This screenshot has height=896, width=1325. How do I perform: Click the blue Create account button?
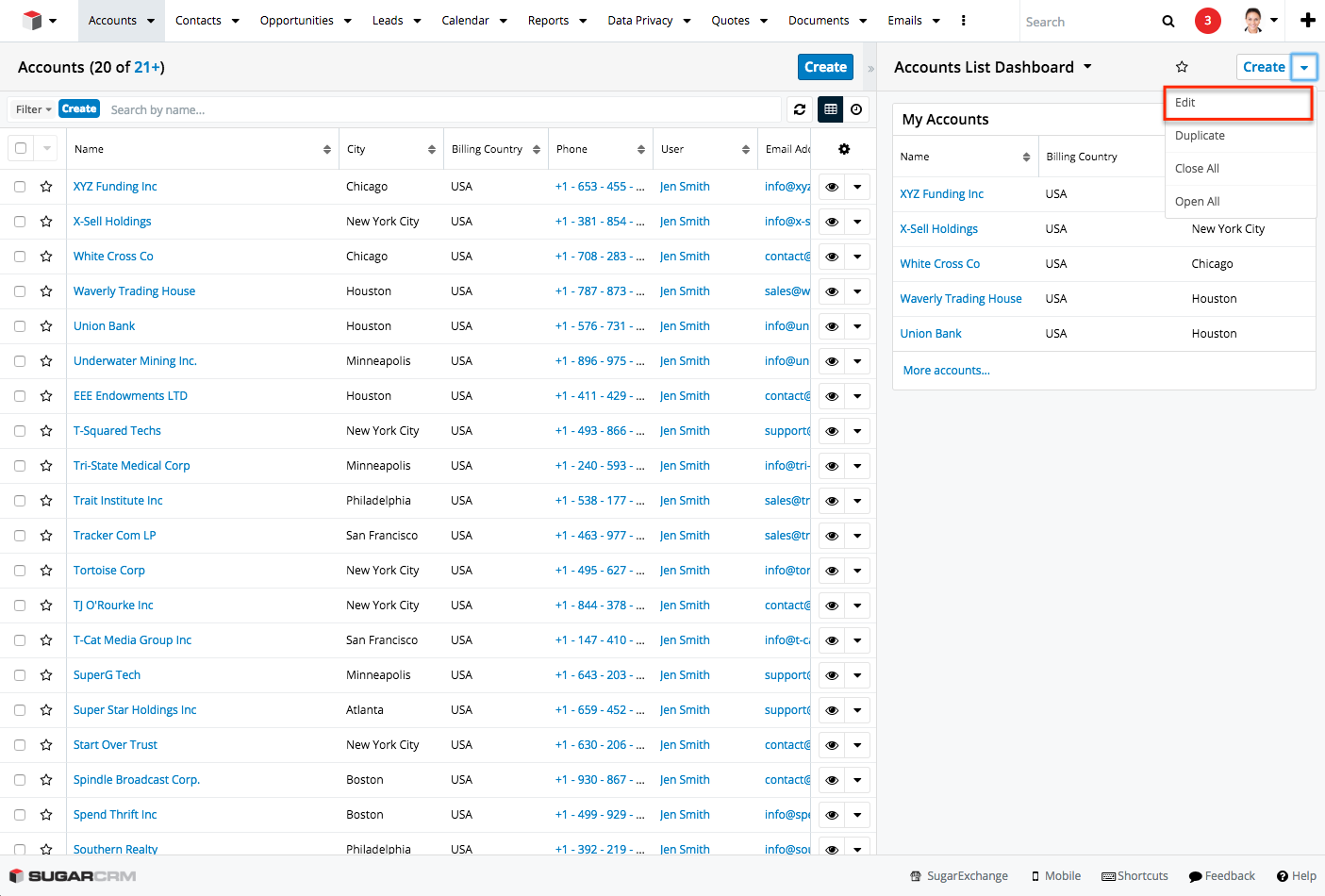coord(825,67)
